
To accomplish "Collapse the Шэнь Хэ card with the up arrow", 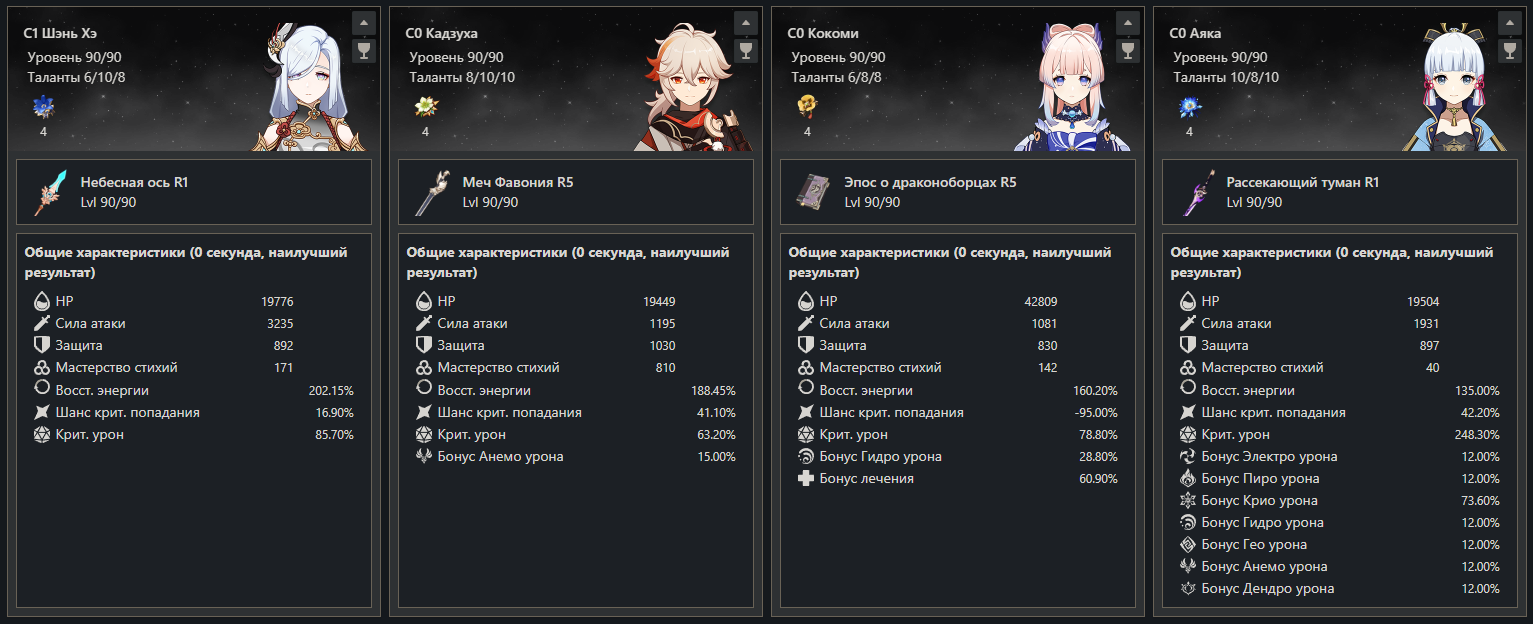I will coord(364,22).
